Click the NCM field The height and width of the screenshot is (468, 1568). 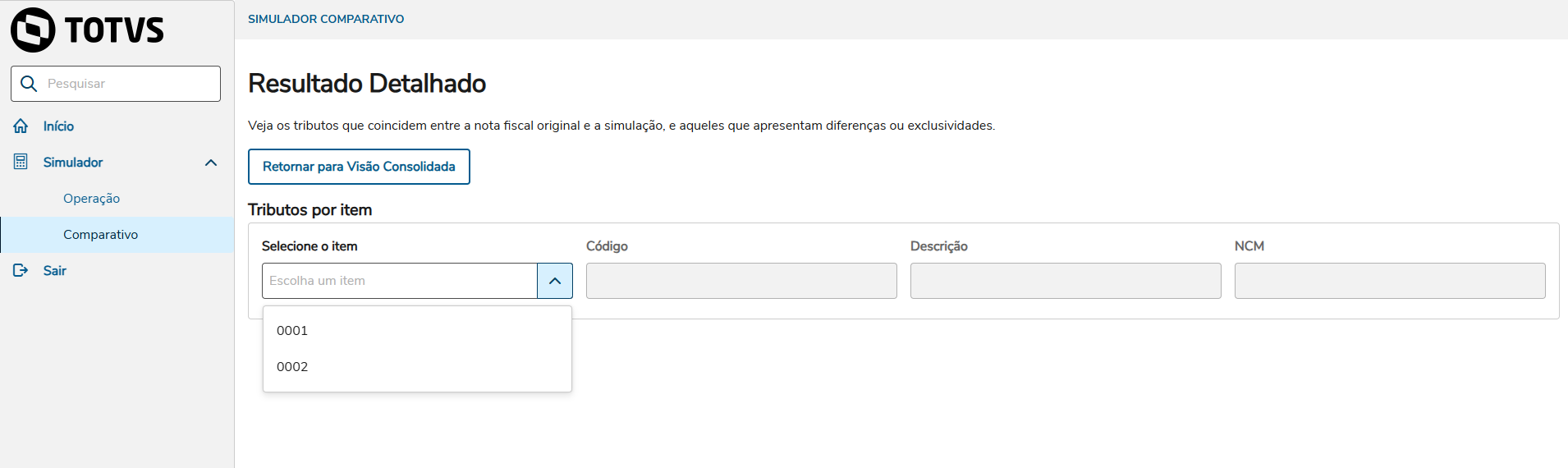[x=1390, y=281]
